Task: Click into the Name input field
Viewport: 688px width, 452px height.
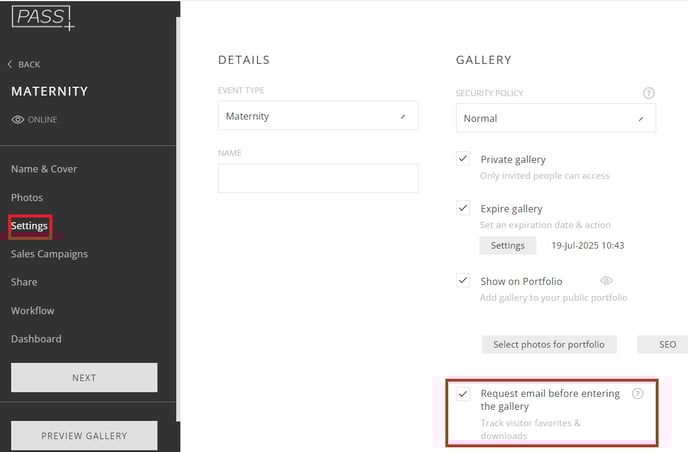Action: 318,178
